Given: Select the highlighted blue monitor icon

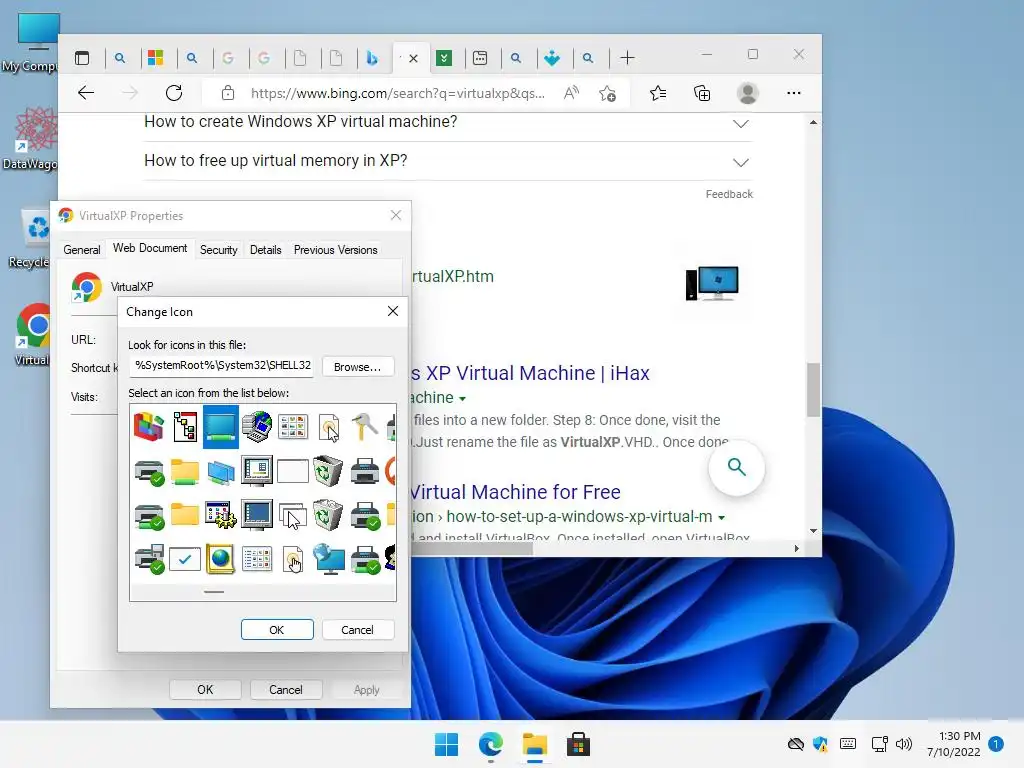Looking at the screenshot, I should tap(221, 426).
